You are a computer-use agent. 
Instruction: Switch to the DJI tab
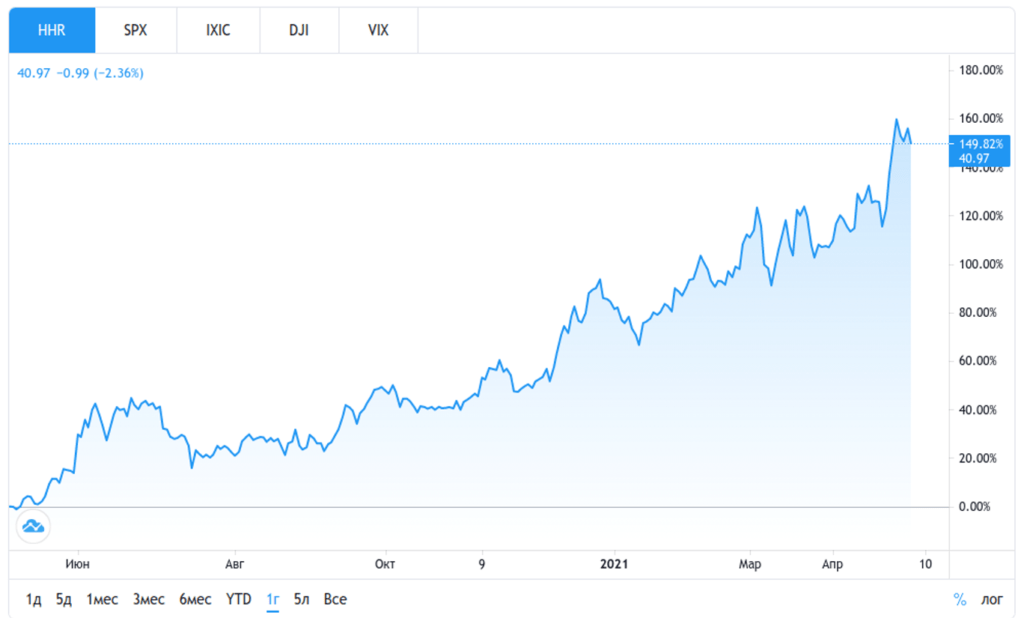click(x=298, y=30)
